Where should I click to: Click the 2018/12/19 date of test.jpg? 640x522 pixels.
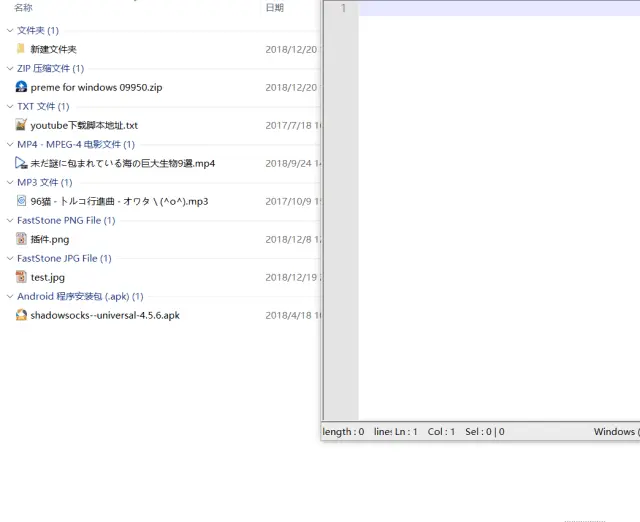293,278
